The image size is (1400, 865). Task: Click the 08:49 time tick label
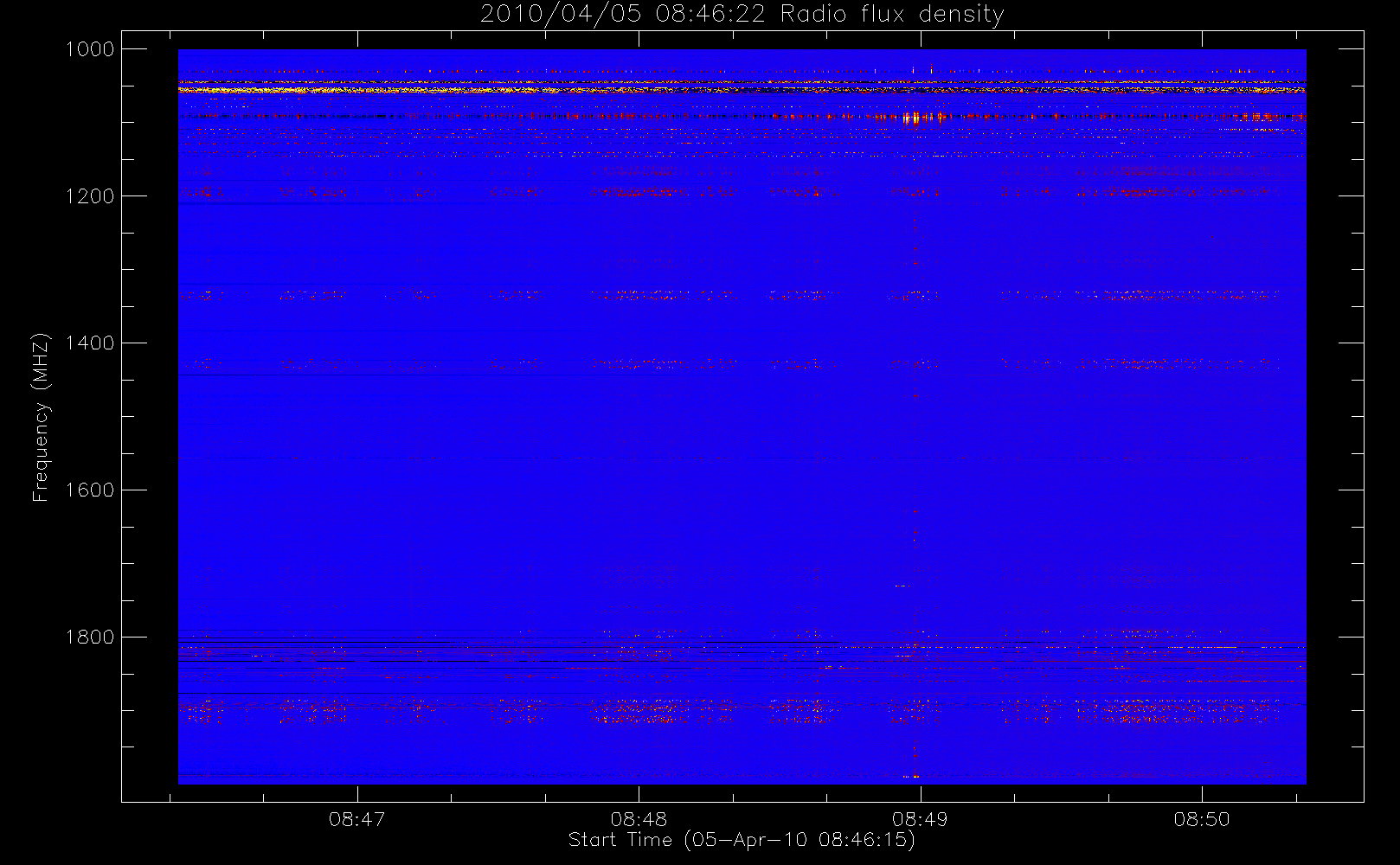(x=920, y=819)
